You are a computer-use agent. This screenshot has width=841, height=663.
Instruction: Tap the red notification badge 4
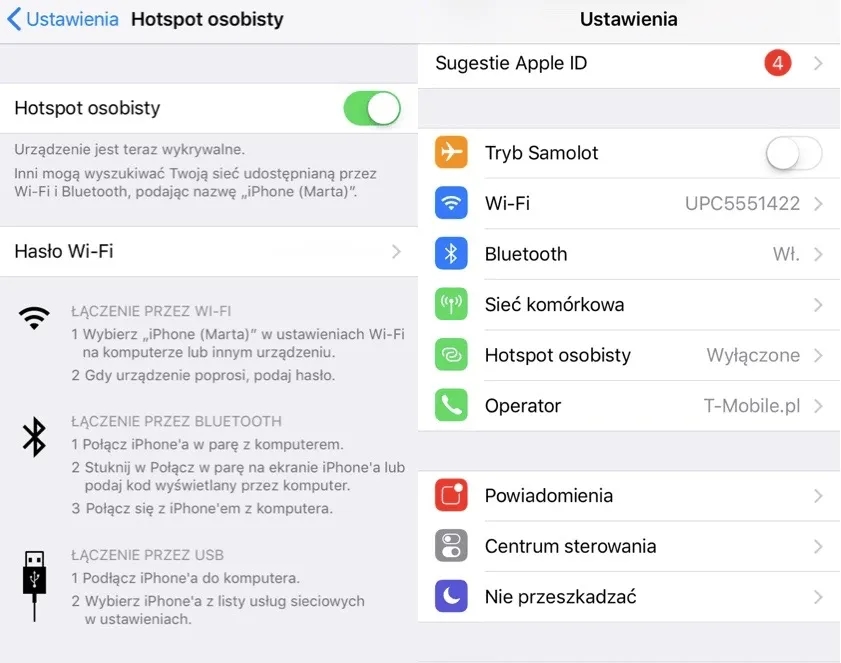coord(777,64)
